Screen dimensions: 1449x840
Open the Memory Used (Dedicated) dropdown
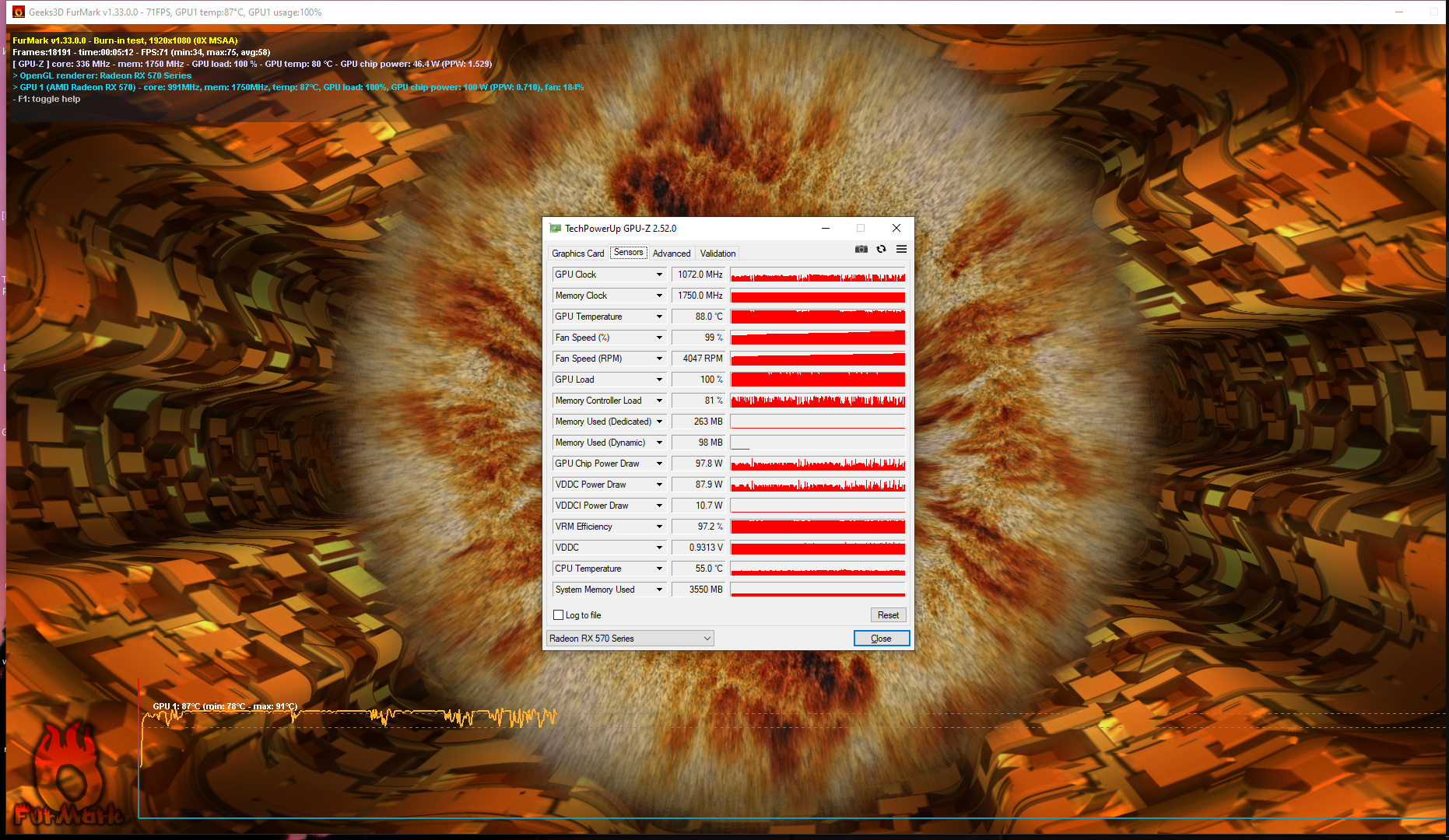(x=659, y=422)
